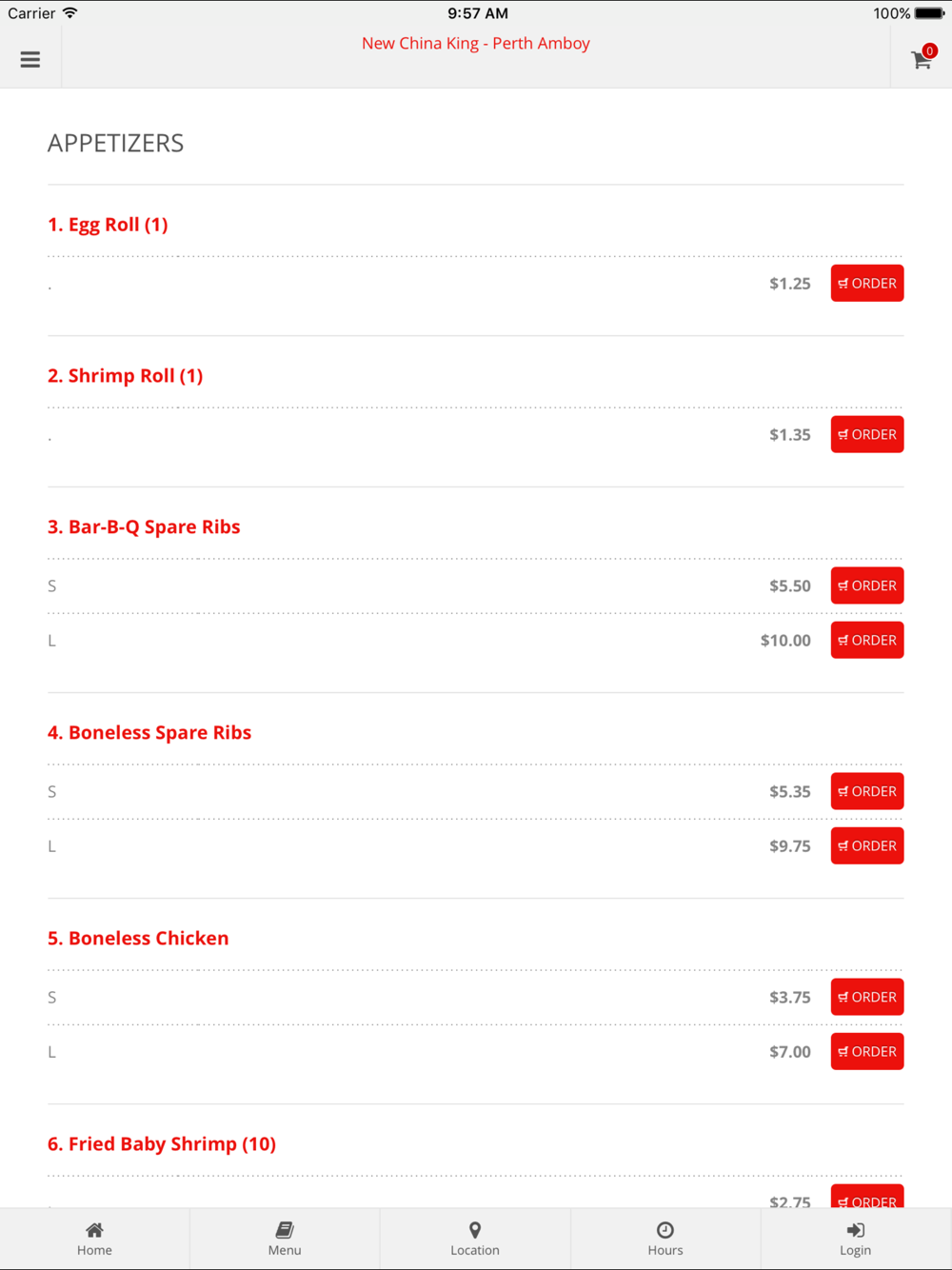Screen dimensions: 952x1270
Task: Order large Boneless Chicken for $7.00
Action: tap(867, 1051)
